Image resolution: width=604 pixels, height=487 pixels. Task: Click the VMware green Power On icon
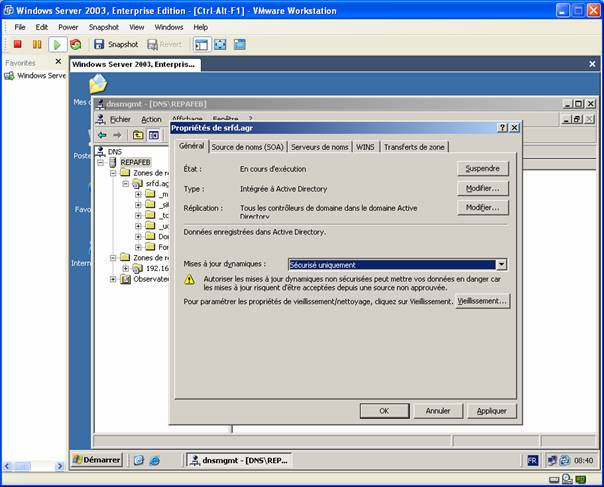(57, 45)
